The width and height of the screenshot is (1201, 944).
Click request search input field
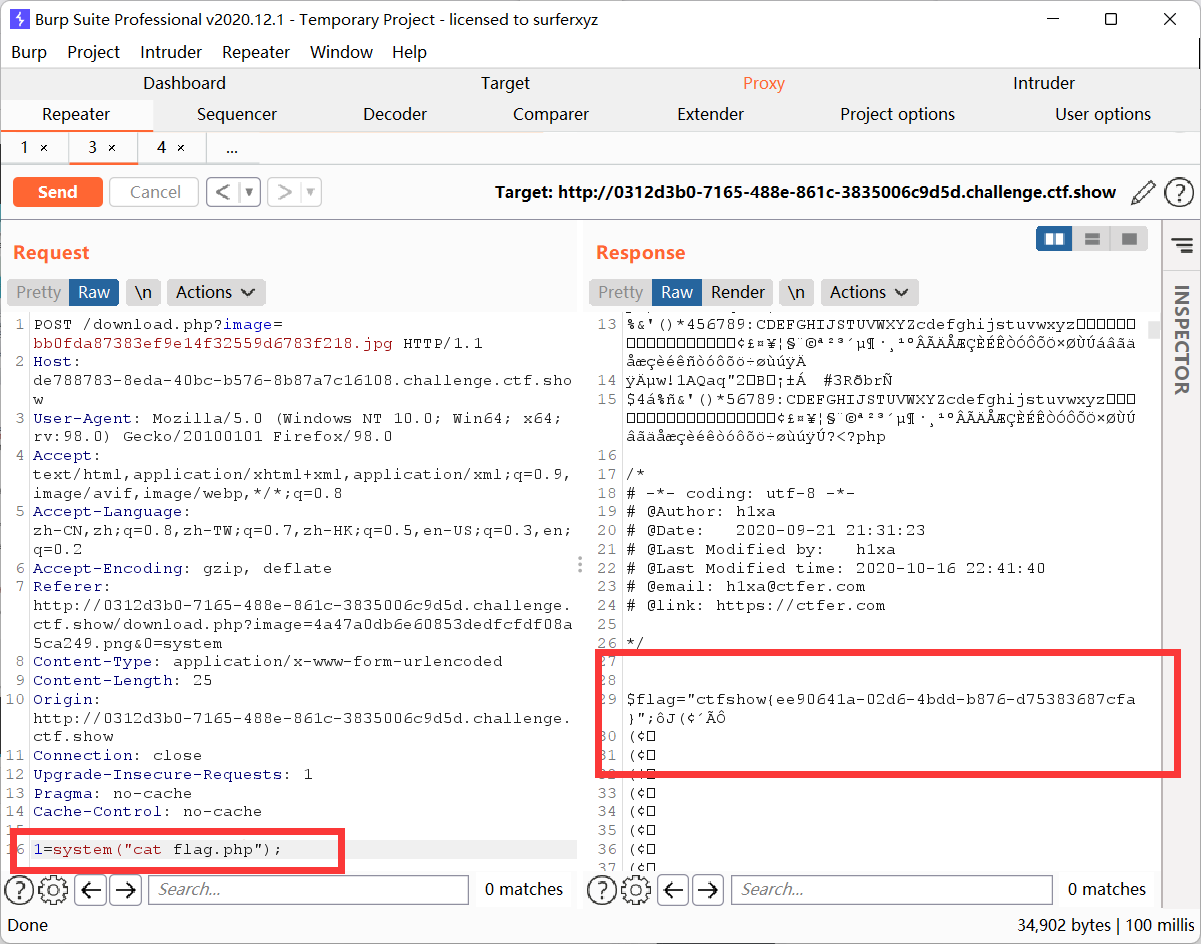pos(308,889)
